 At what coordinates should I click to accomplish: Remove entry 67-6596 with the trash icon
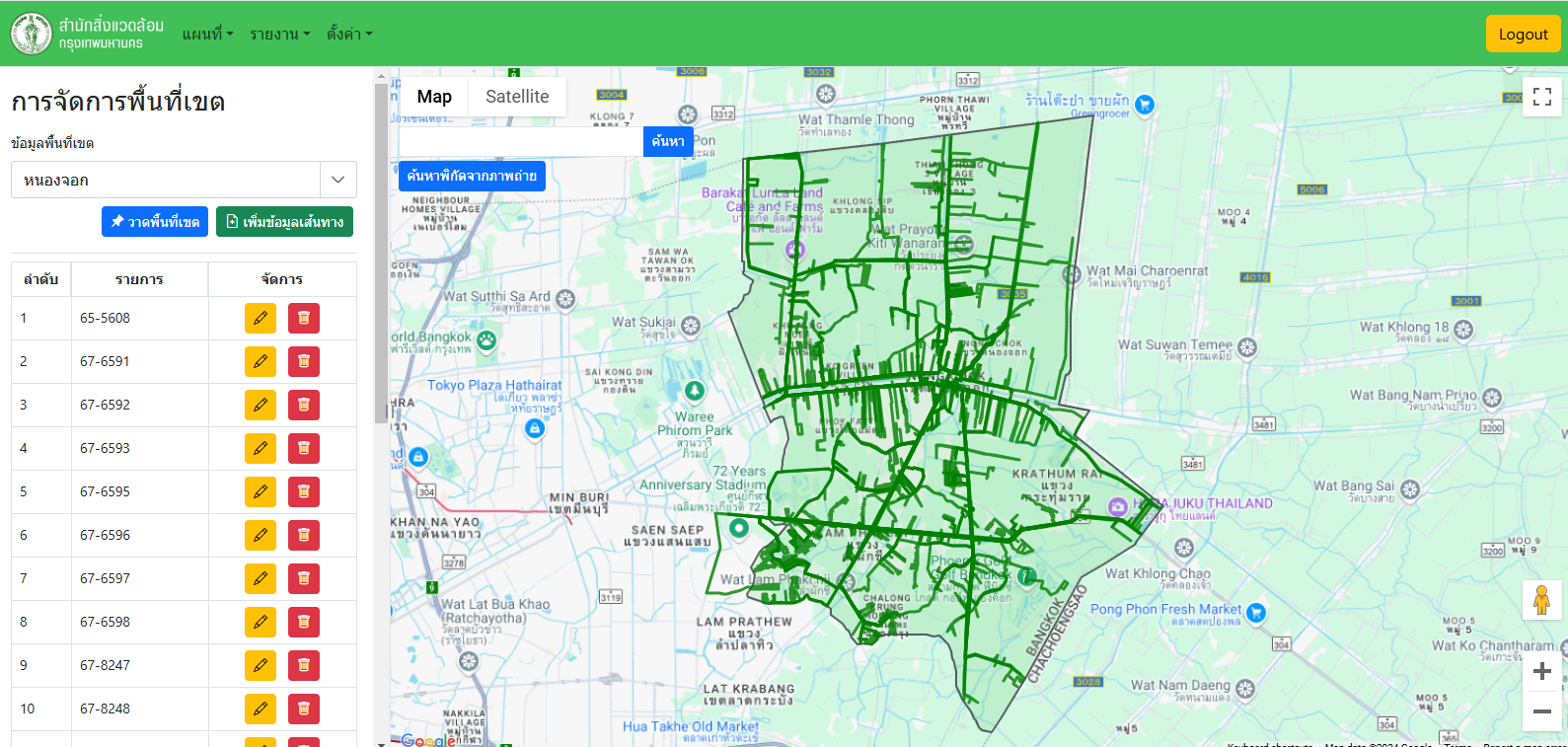coord(304,535)
